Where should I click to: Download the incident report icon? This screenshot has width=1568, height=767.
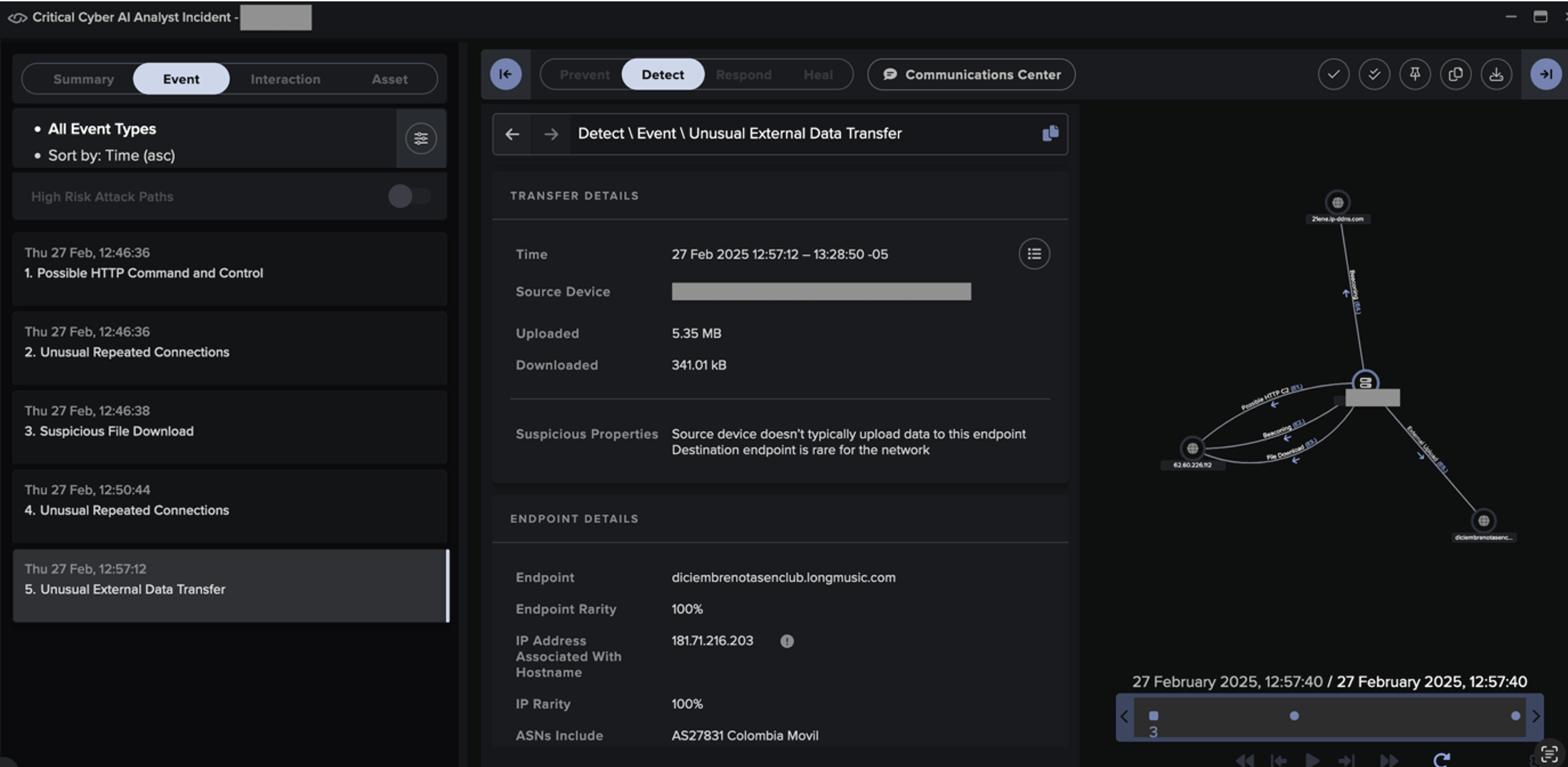(x=1496, y=74)
